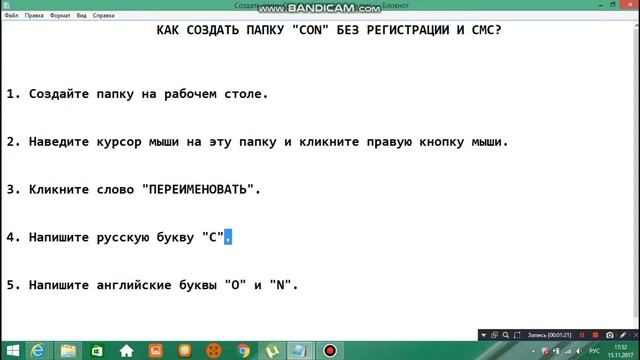Take a screenshot with Bandicam camera icon
Image resolution: width=640 pixels, height=360 pixels.
[609, 335]
